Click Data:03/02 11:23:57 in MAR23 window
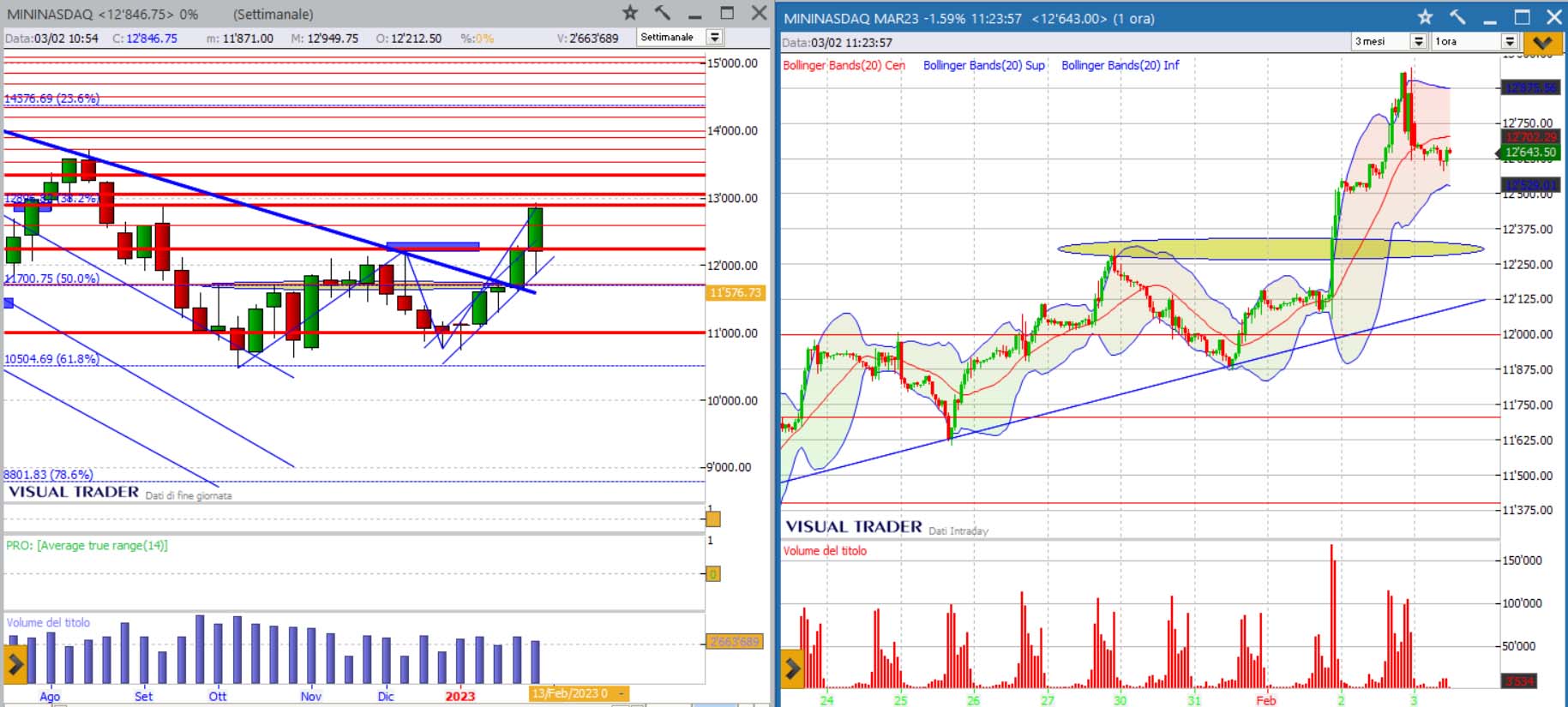Screen dimensions: 1568x707 point(837,43)
